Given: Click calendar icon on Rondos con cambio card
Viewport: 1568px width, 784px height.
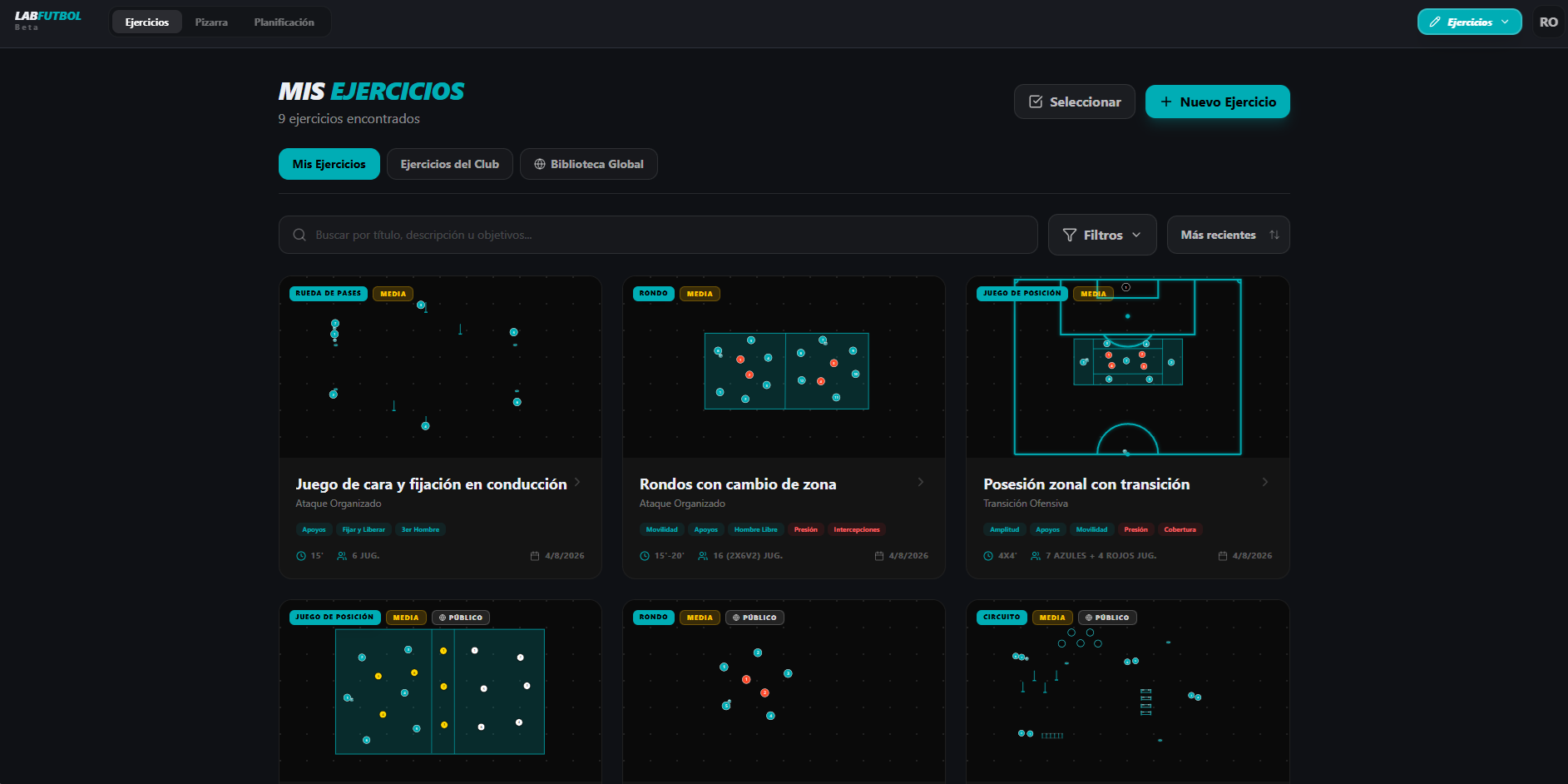Looking at the screenshot, I should (x=879, y=556).
